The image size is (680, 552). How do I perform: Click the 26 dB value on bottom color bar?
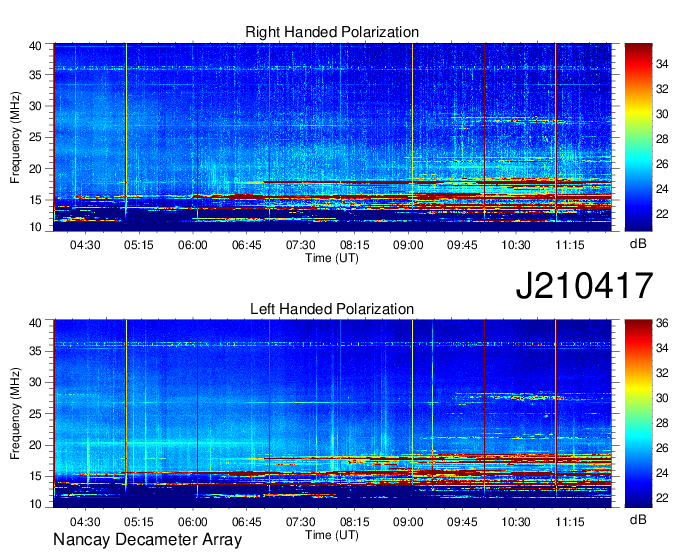tap(662, 448)
